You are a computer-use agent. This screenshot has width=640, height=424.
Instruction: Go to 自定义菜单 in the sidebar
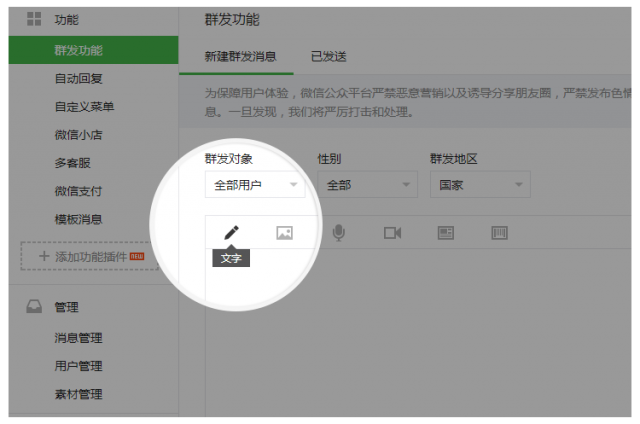84,107
